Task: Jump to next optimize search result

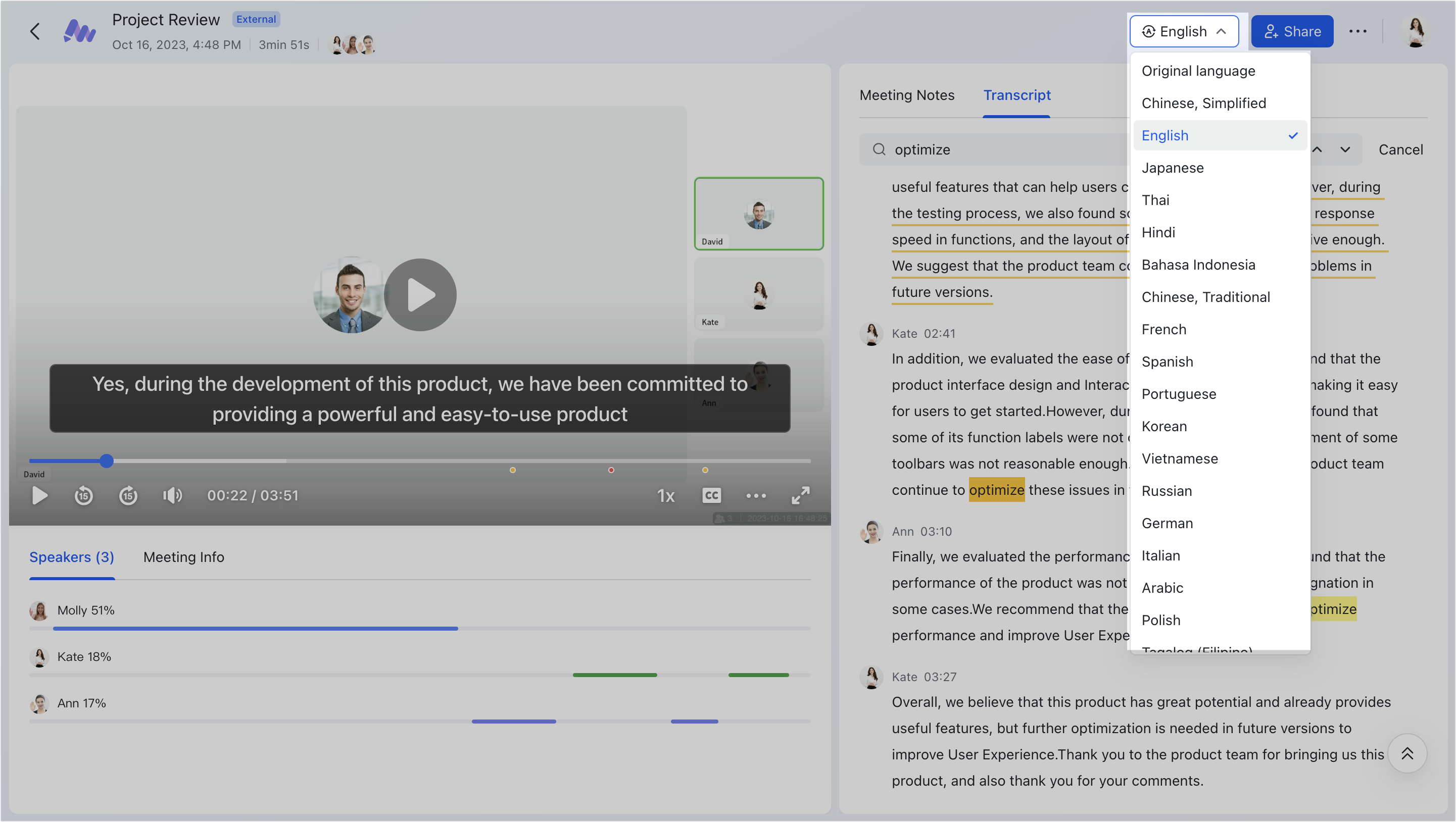Action: 1345,149
